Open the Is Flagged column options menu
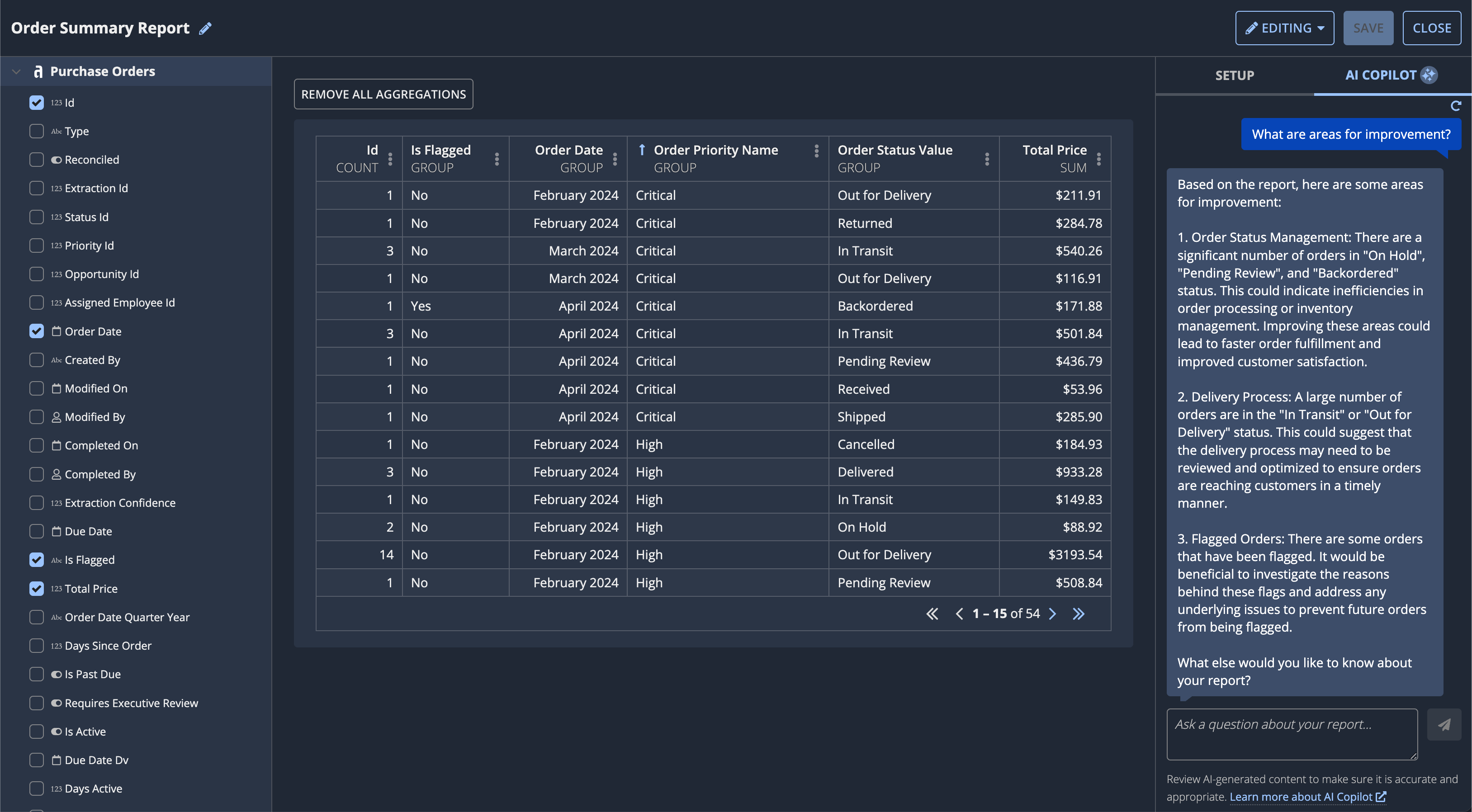This screenshot has height=812, width=1472. click(x=497, y=159)
